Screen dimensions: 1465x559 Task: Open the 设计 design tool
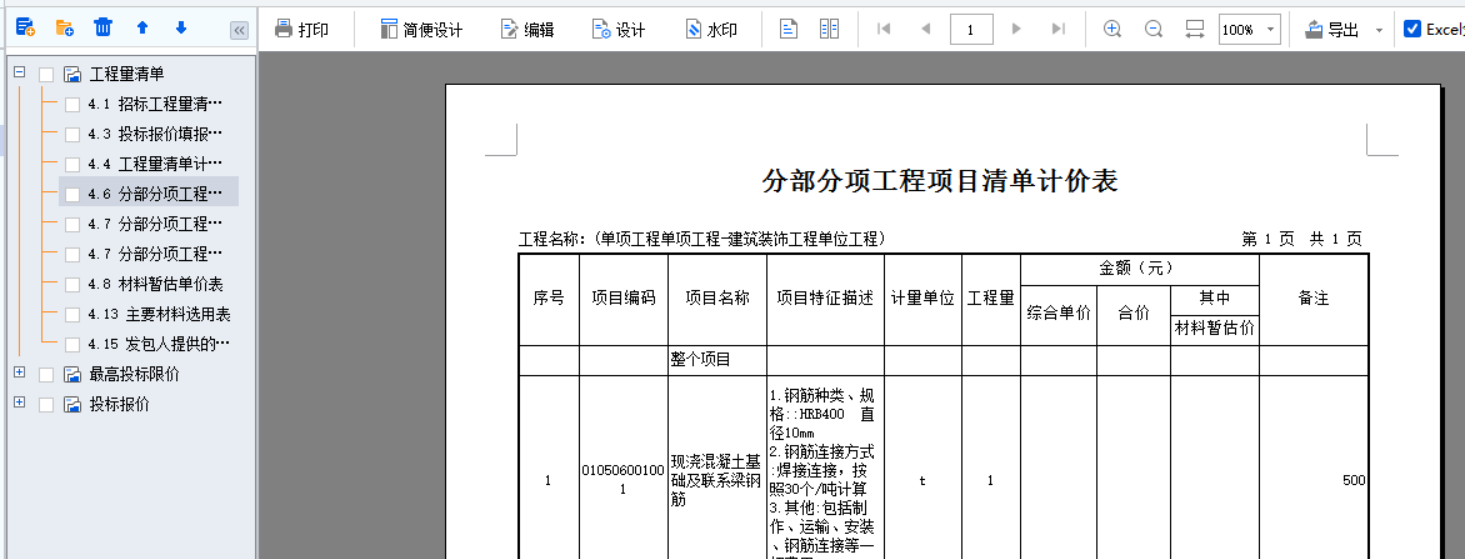click(618, 29)
